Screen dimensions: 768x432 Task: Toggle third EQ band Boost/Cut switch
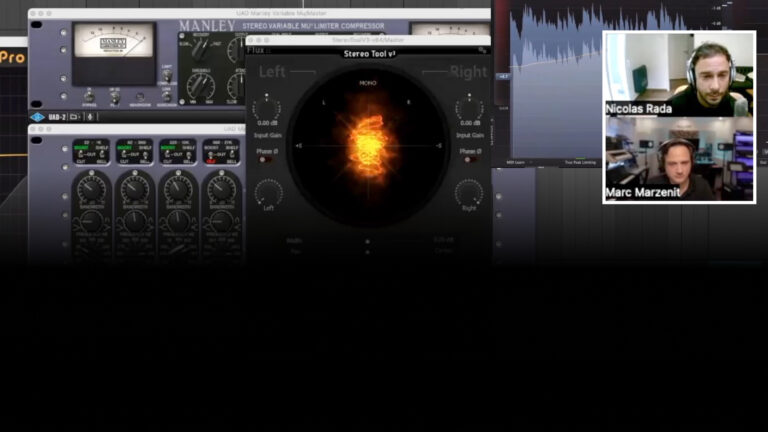(x=168, y=155)
